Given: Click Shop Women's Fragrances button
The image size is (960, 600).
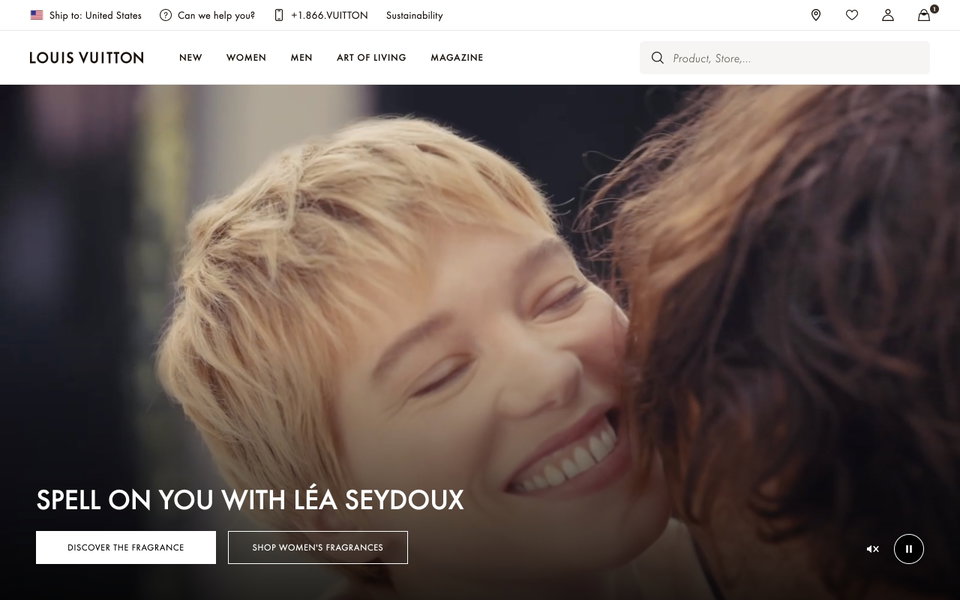Looking at the screenshot, I should (x=318, y=547).
